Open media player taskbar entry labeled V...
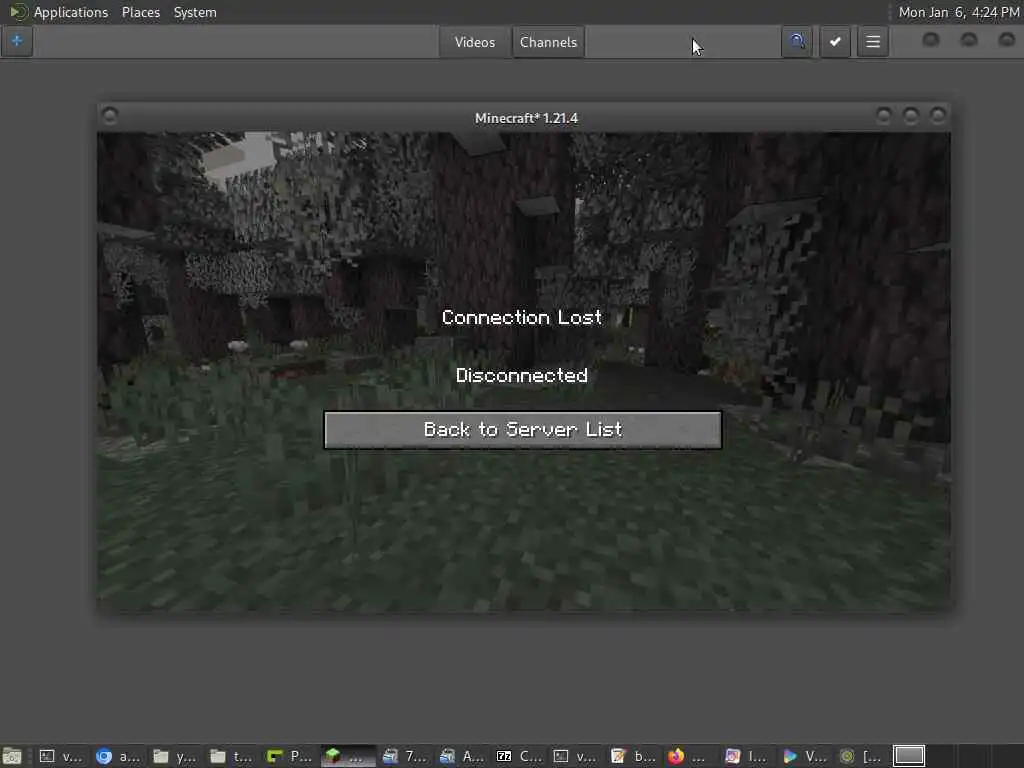1024x768 pixels. tap(805, 756)
